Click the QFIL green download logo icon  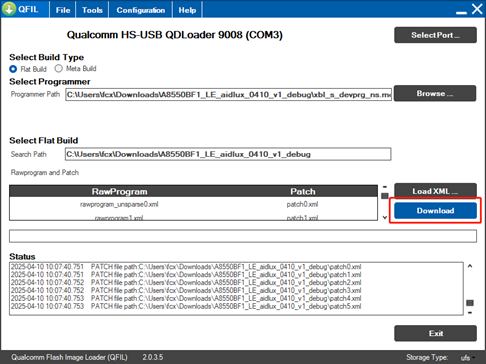click(9, 9)
